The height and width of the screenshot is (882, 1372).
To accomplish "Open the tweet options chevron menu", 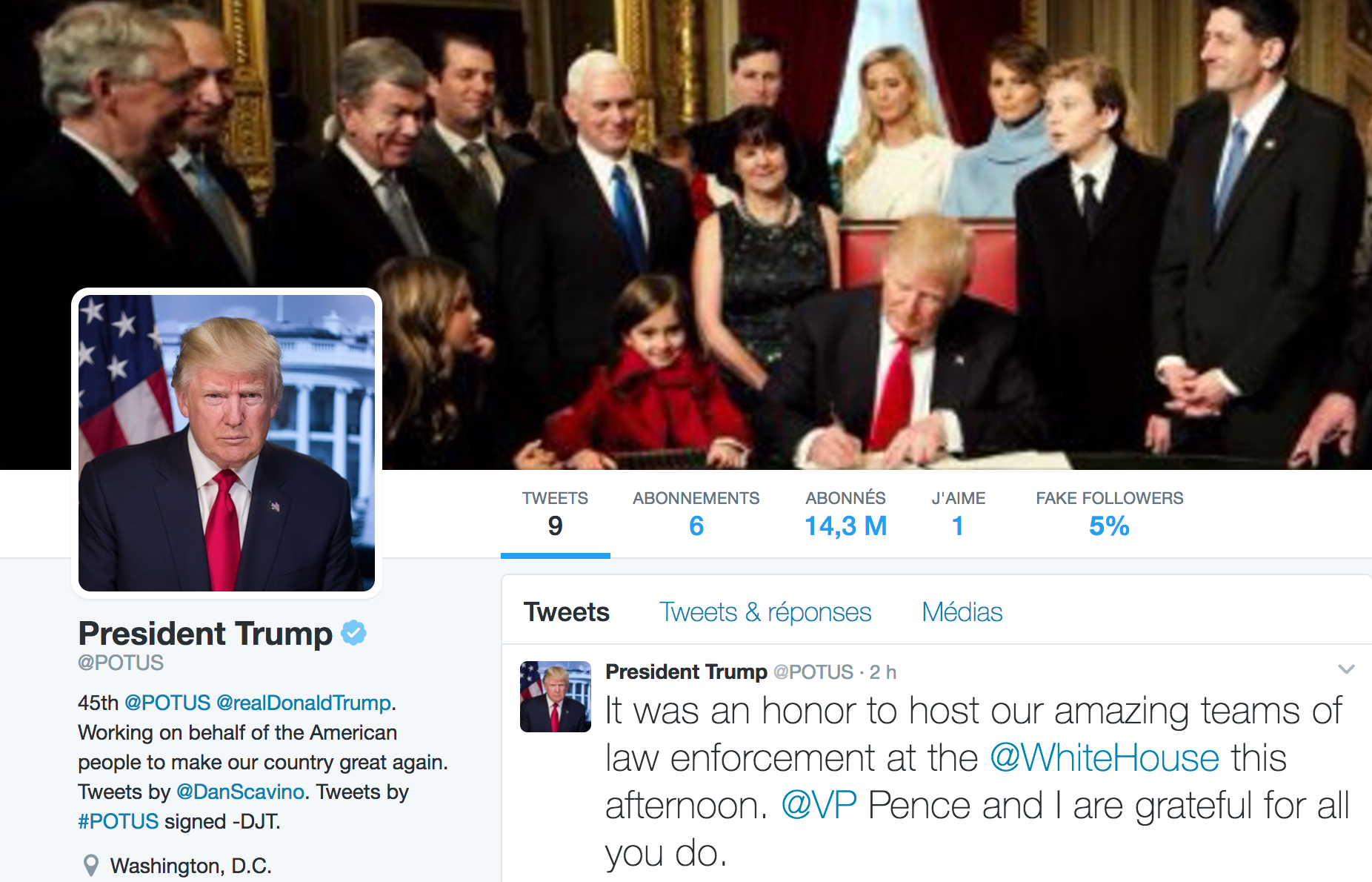I will pyautogui.click(x=1346, y=669).
